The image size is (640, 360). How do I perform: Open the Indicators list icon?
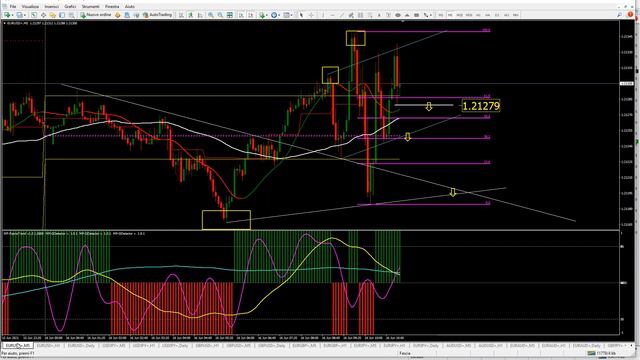pyautogui.click(x=262, y=15)
